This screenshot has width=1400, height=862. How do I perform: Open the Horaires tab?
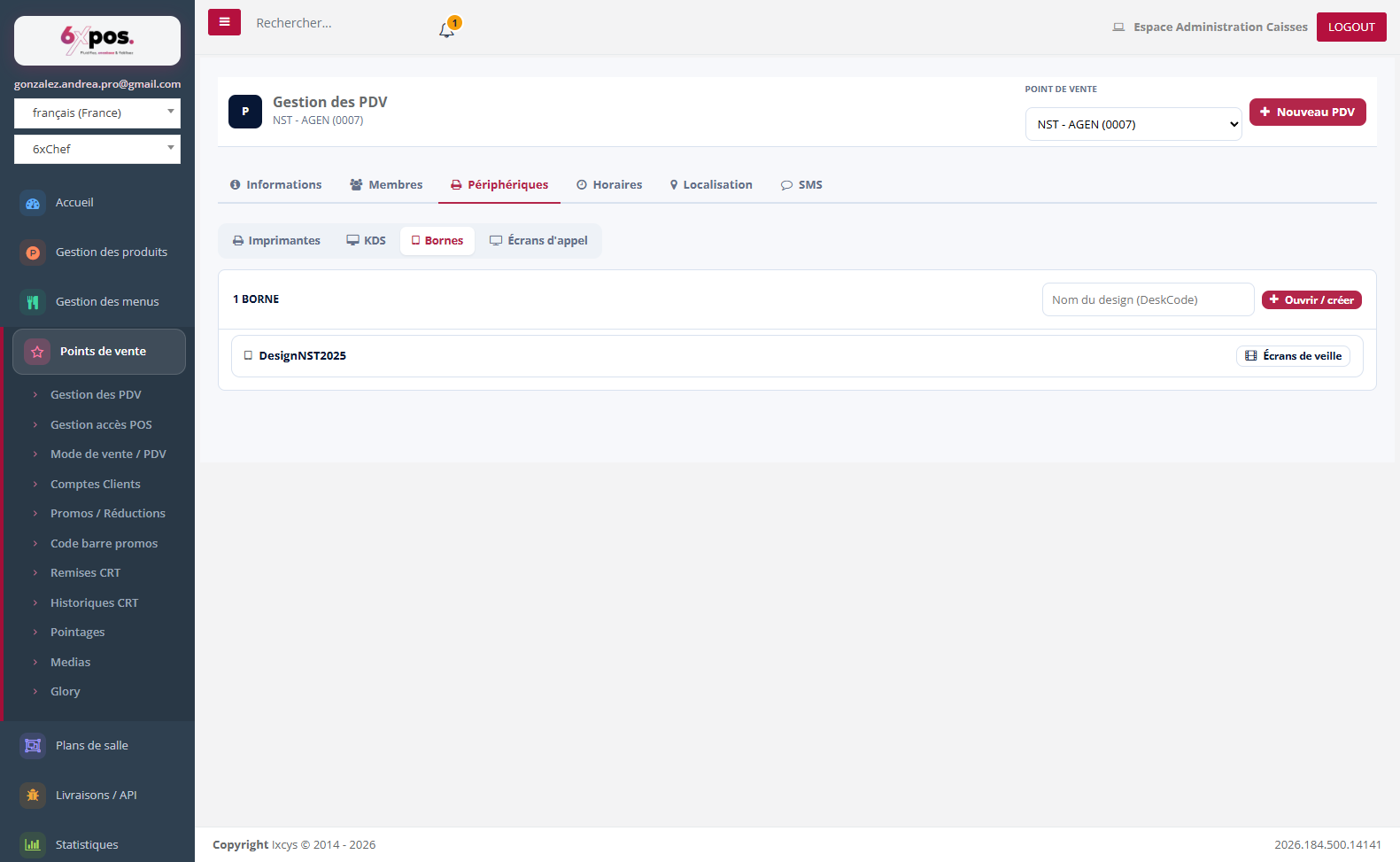click(x=609, y=185)
